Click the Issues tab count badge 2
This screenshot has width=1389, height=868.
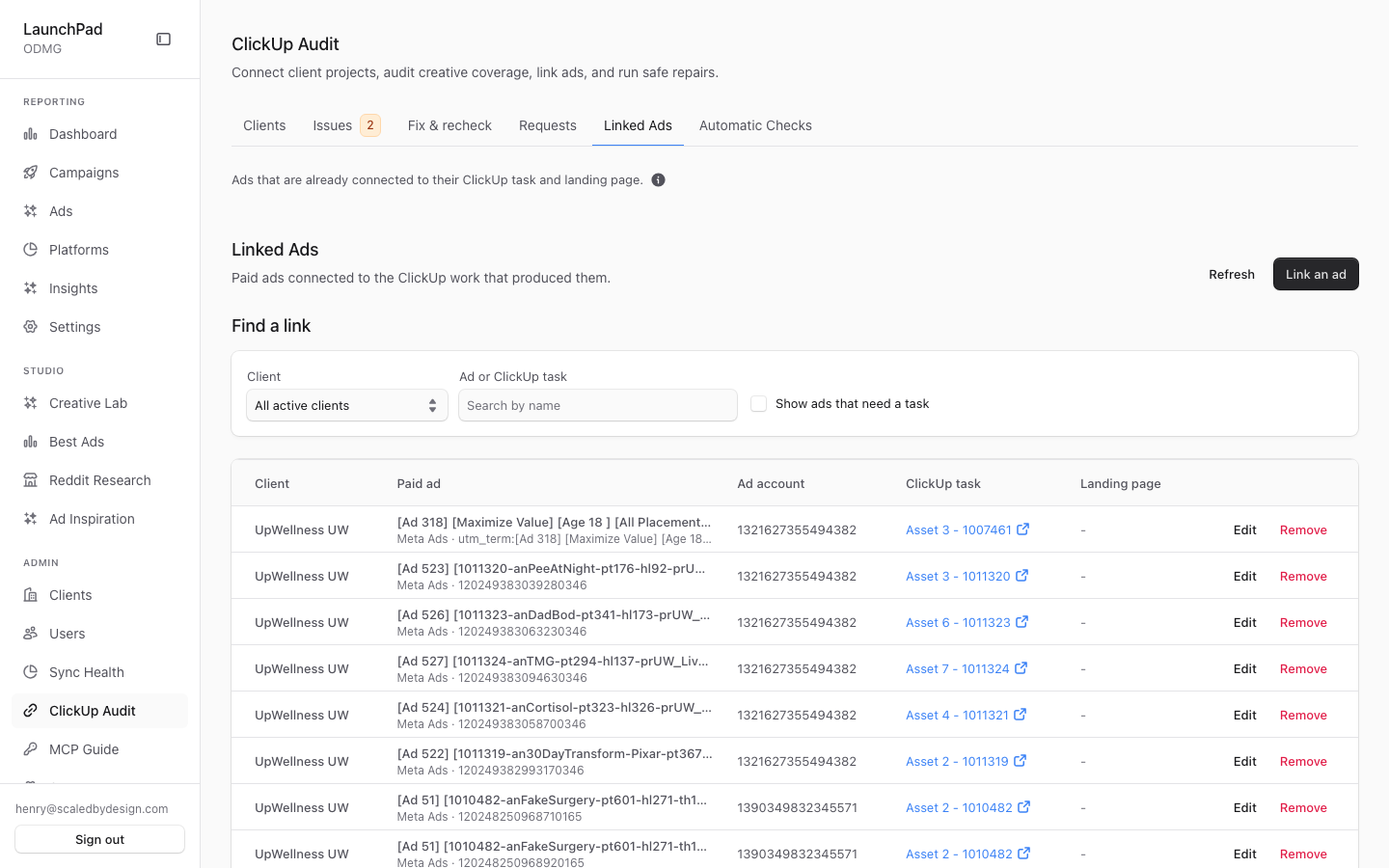click(370, 125)
